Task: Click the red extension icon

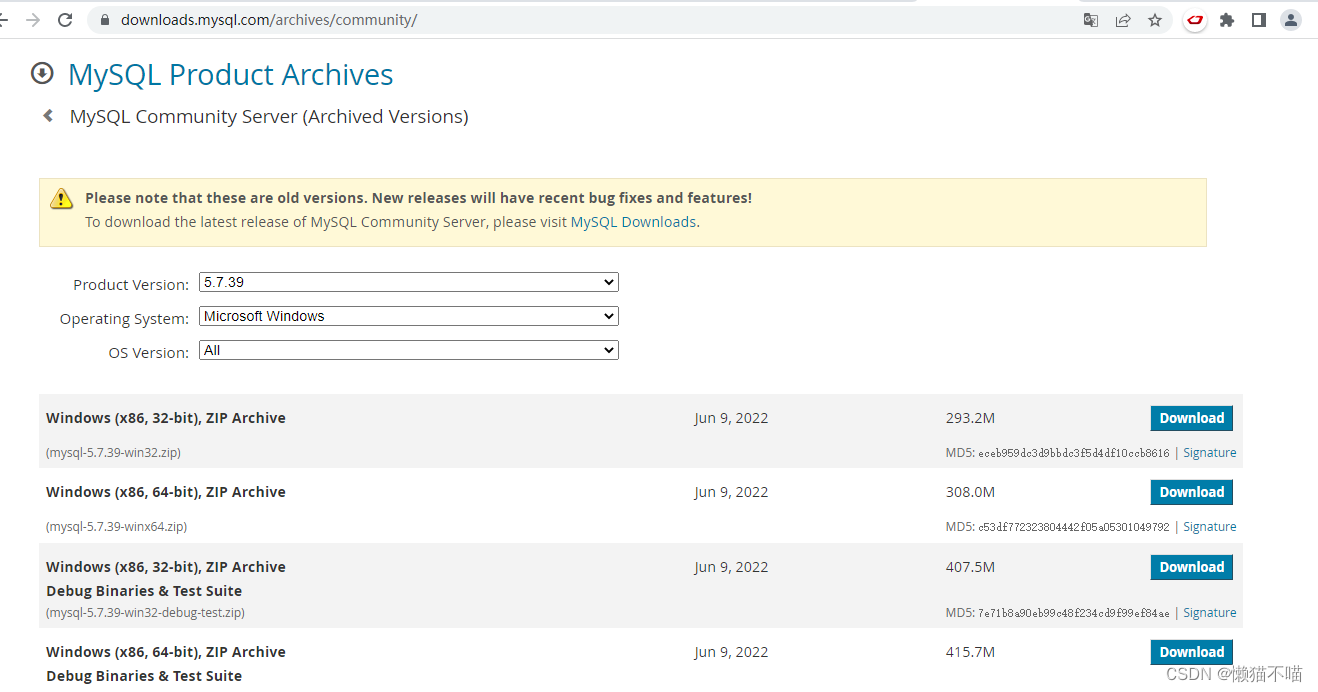Action: [x=1194, y=20]
